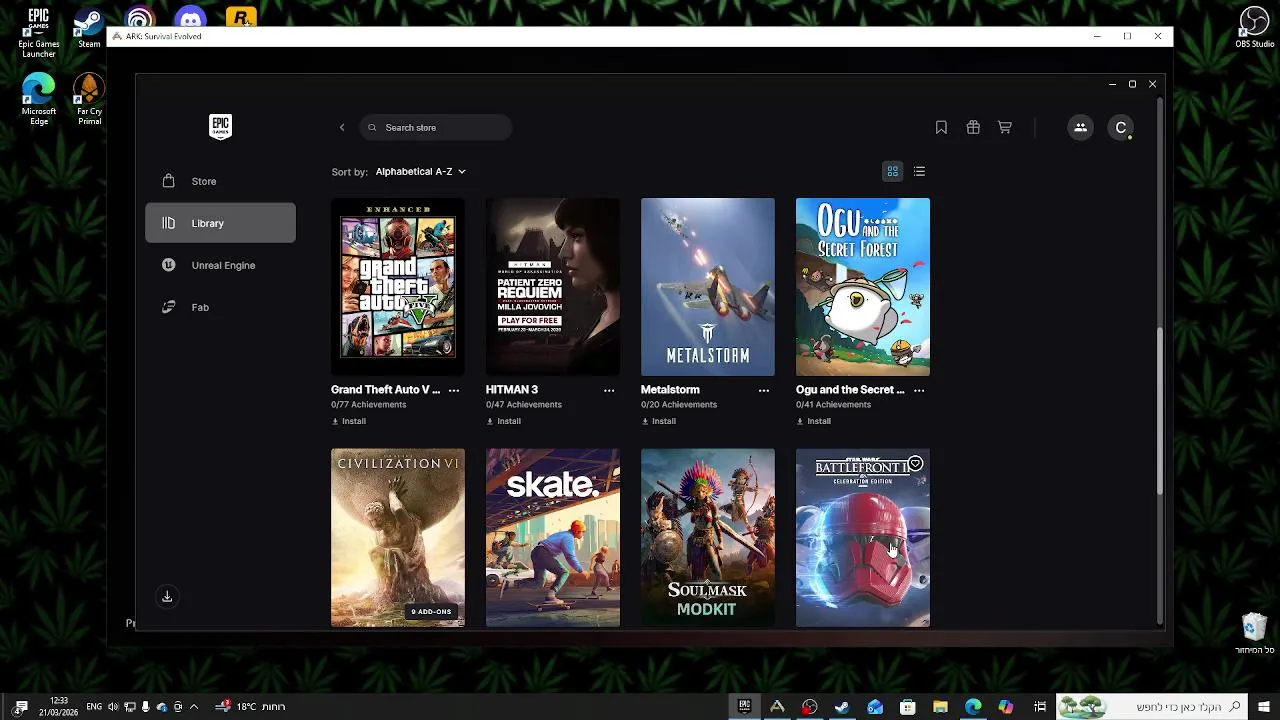Select Library in the Epic sidebar
The height and width of the screenshot is (720, 1280).
(x=220, y=223)
